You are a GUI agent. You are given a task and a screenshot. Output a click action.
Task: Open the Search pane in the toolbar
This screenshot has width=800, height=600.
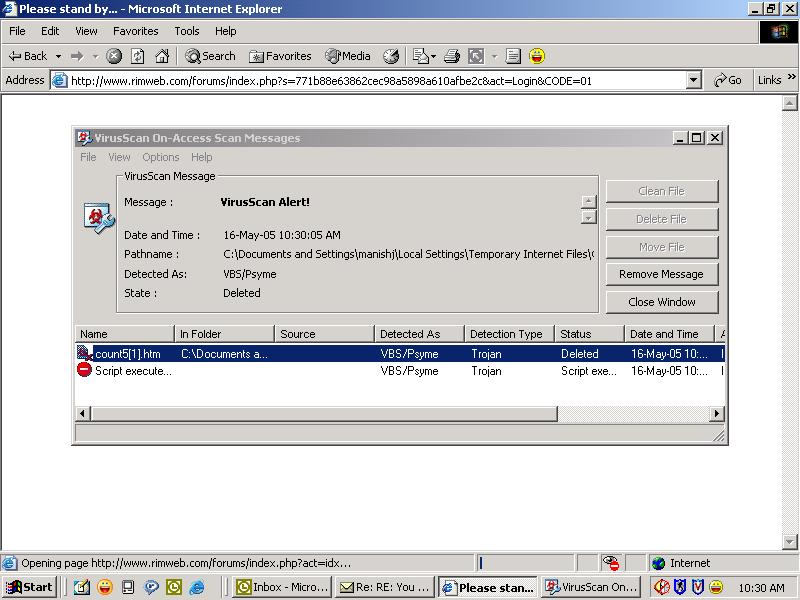click(x=211, y=56)
